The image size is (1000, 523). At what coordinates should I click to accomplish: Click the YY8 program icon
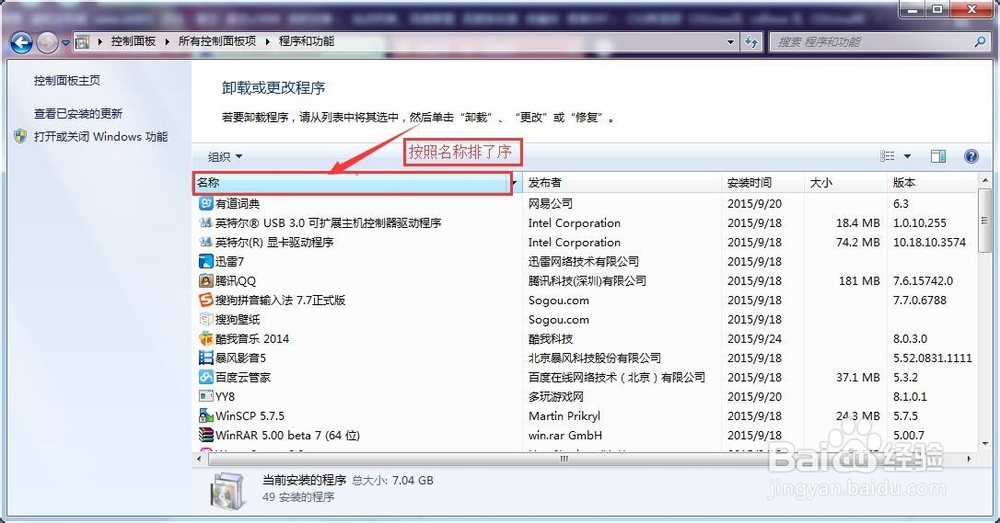tap(205, 396)
